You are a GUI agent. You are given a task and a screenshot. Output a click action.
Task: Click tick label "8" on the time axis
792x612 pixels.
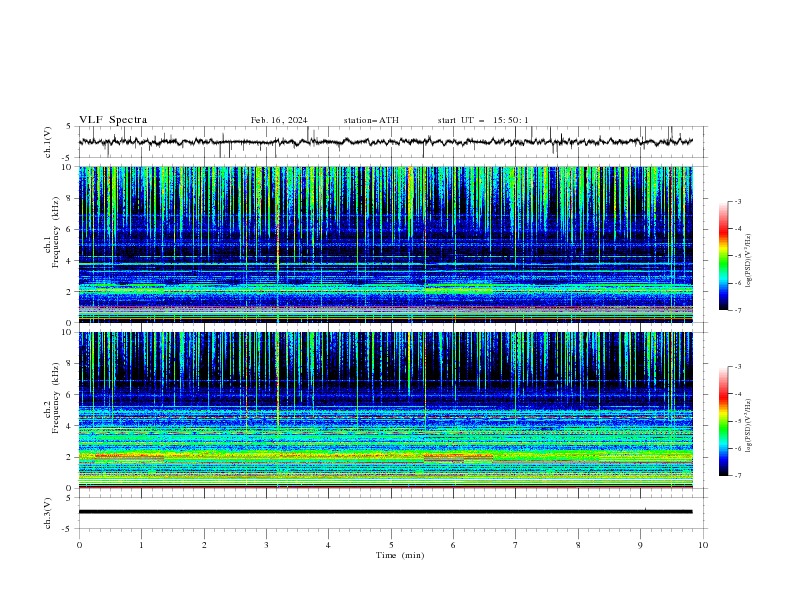click(578, 545)
